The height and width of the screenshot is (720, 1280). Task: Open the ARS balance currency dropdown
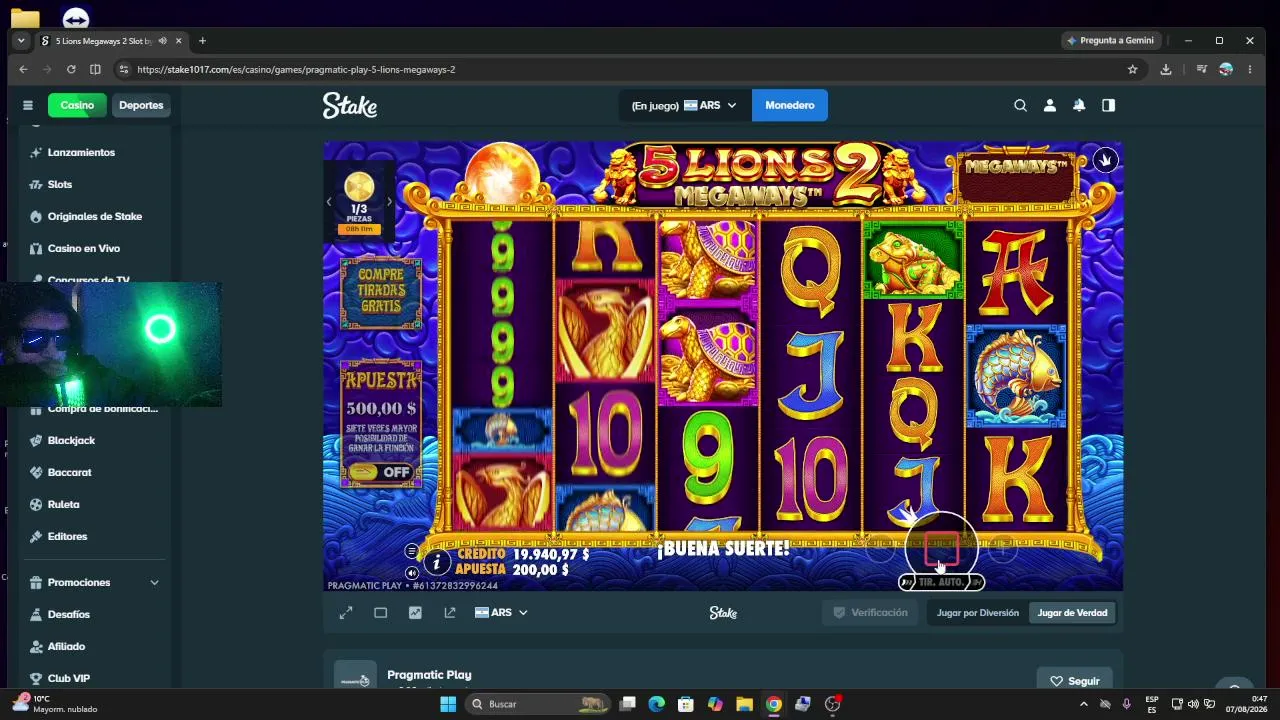coord(684,105)
